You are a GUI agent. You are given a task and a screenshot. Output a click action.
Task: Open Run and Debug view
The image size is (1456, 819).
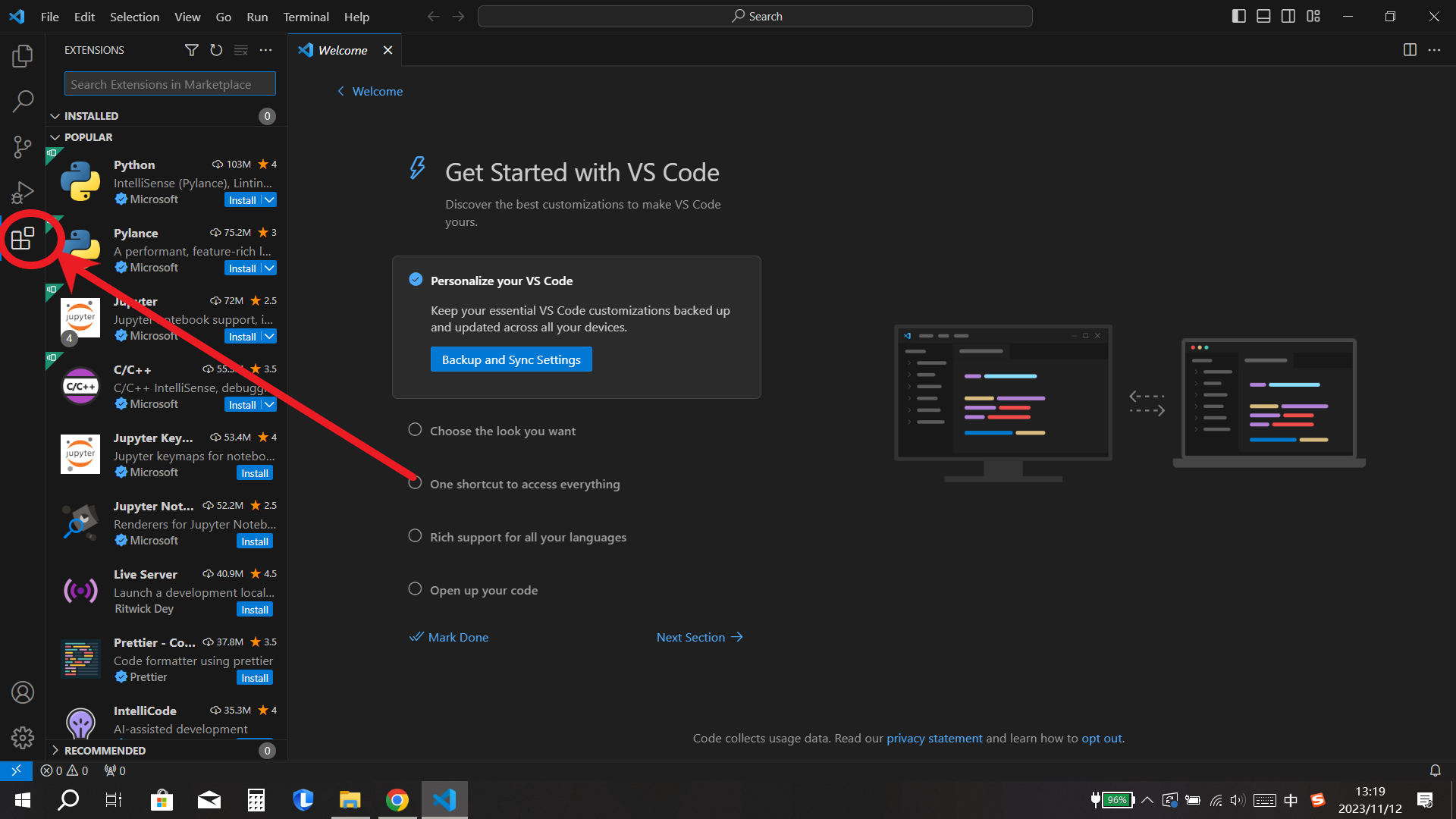point(23,192)
